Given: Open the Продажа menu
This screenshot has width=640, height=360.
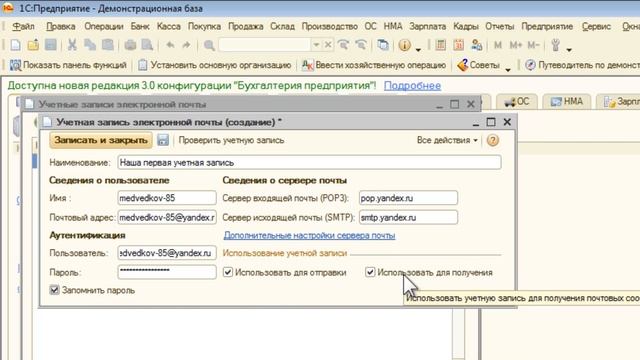Looking at the screenshot, I should coord(245,27).
